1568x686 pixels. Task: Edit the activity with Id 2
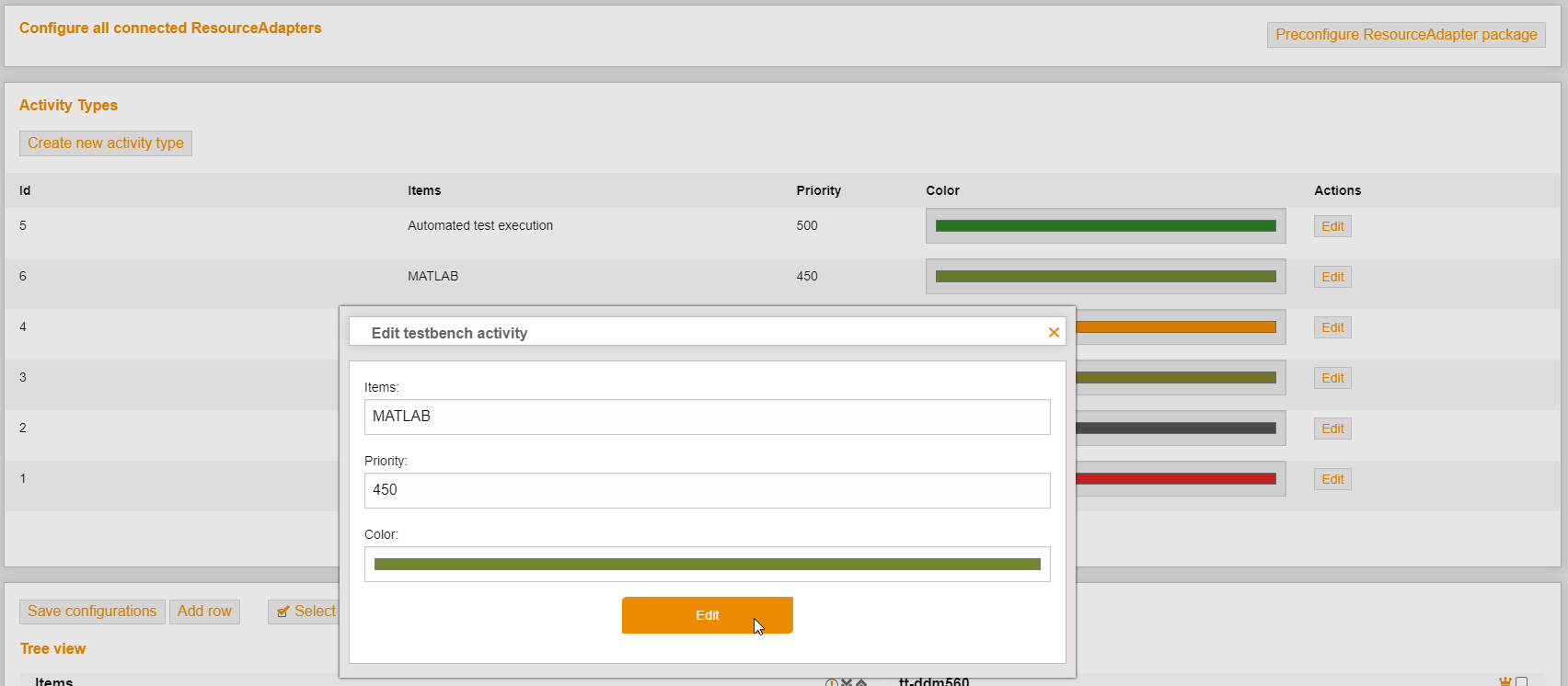[1332, 429]
